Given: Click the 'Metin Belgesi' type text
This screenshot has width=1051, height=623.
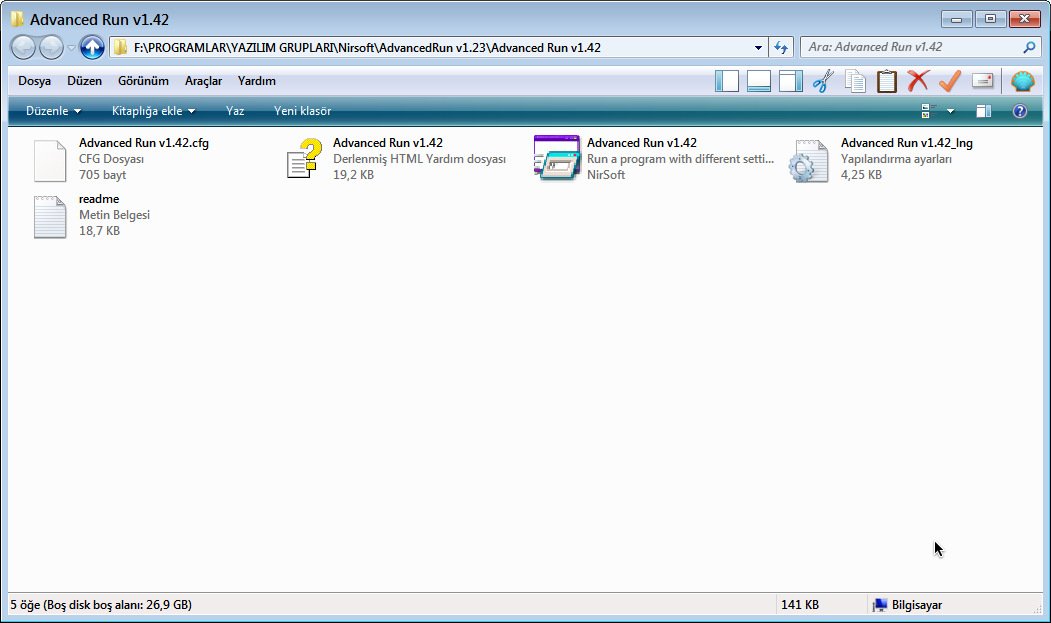Looking at the screenshot, I should point(115,215).
